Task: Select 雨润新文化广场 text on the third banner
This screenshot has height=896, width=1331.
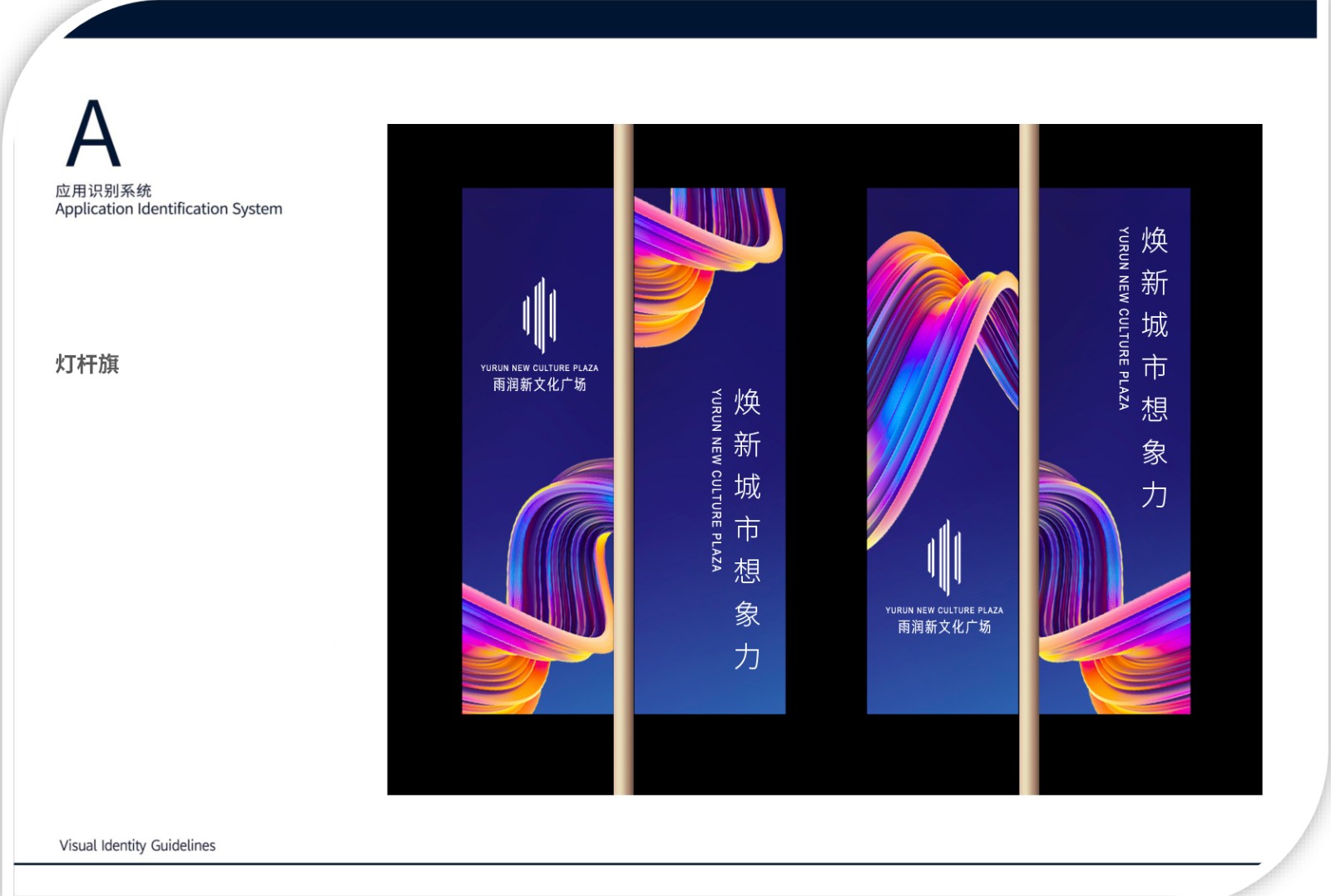Action: 943,626
